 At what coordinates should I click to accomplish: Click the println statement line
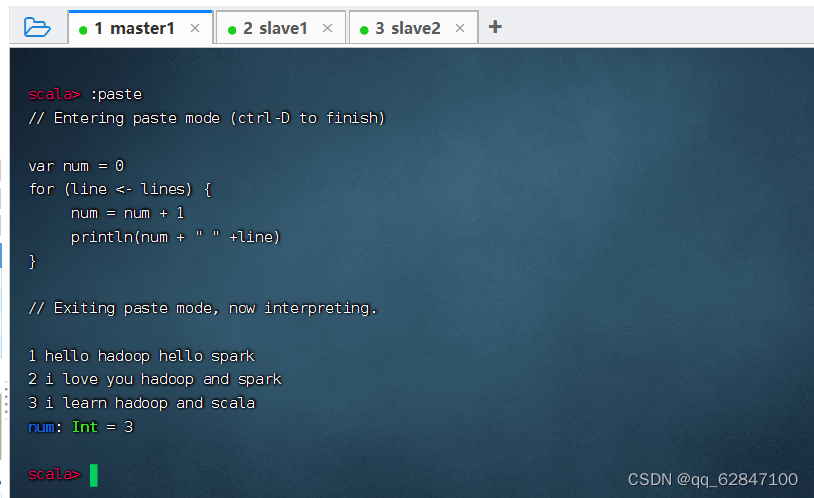pos(175,237)
